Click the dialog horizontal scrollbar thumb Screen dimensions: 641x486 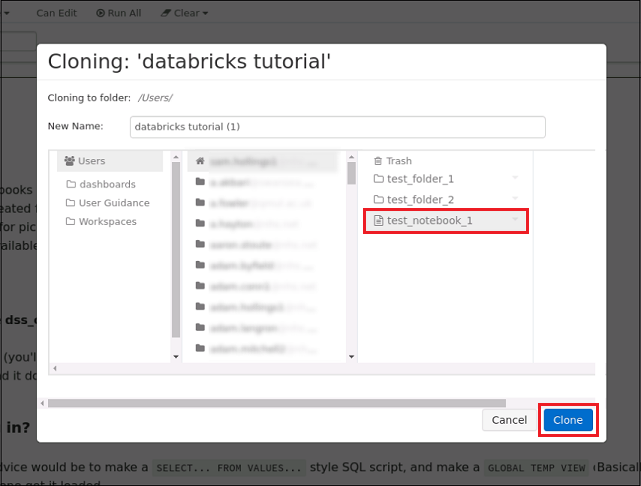[277, 403]
